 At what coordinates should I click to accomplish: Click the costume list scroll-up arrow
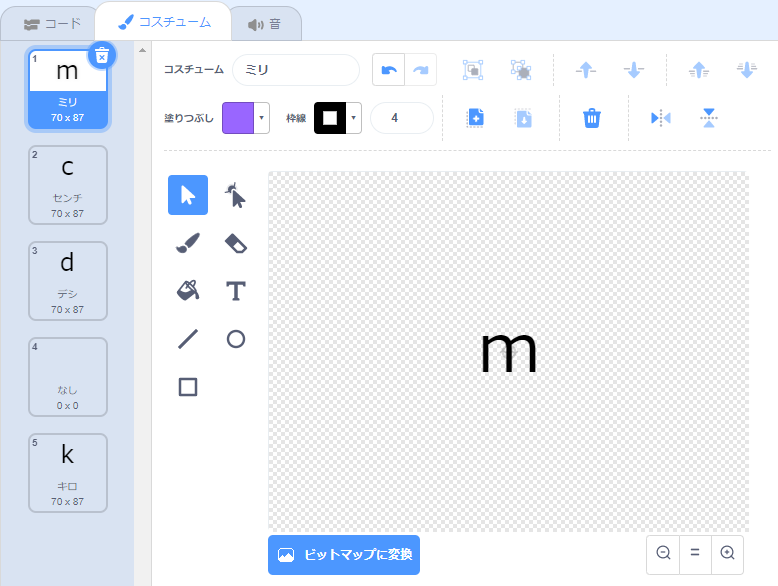(x=142, y=50)
